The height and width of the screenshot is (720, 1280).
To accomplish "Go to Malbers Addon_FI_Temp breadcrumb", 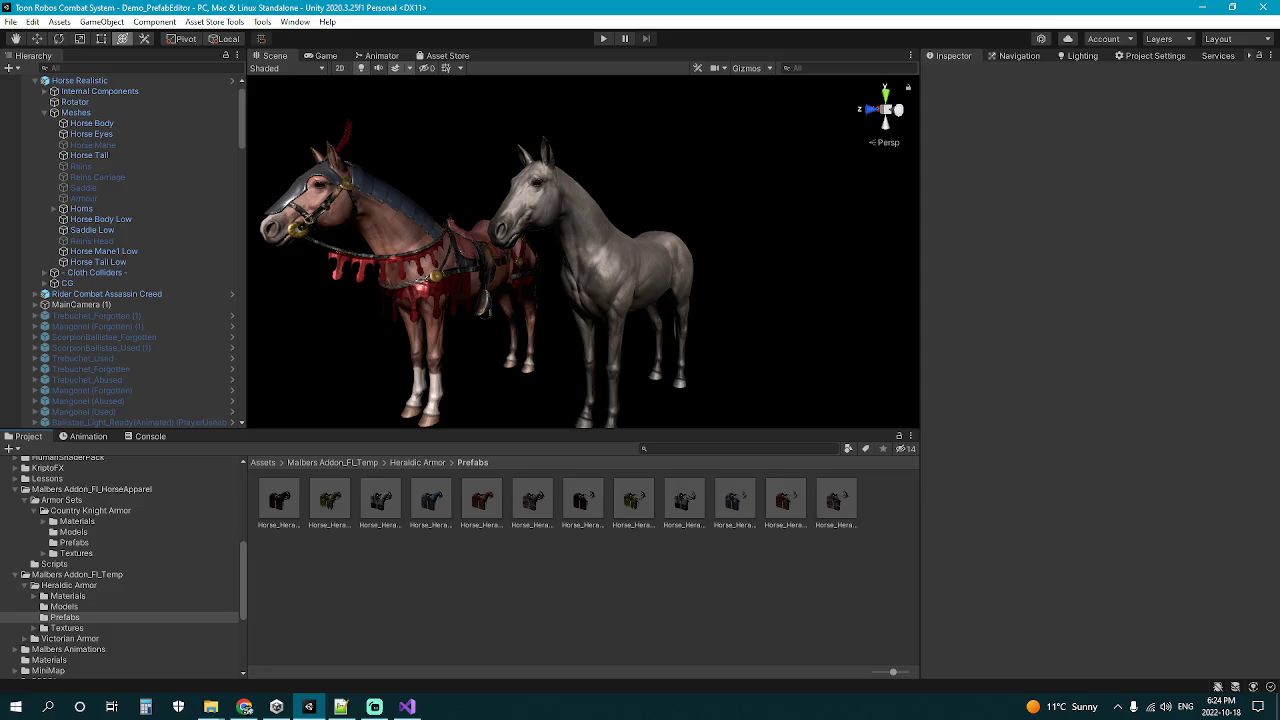I will pyautogui.click(x=333, y=463).
